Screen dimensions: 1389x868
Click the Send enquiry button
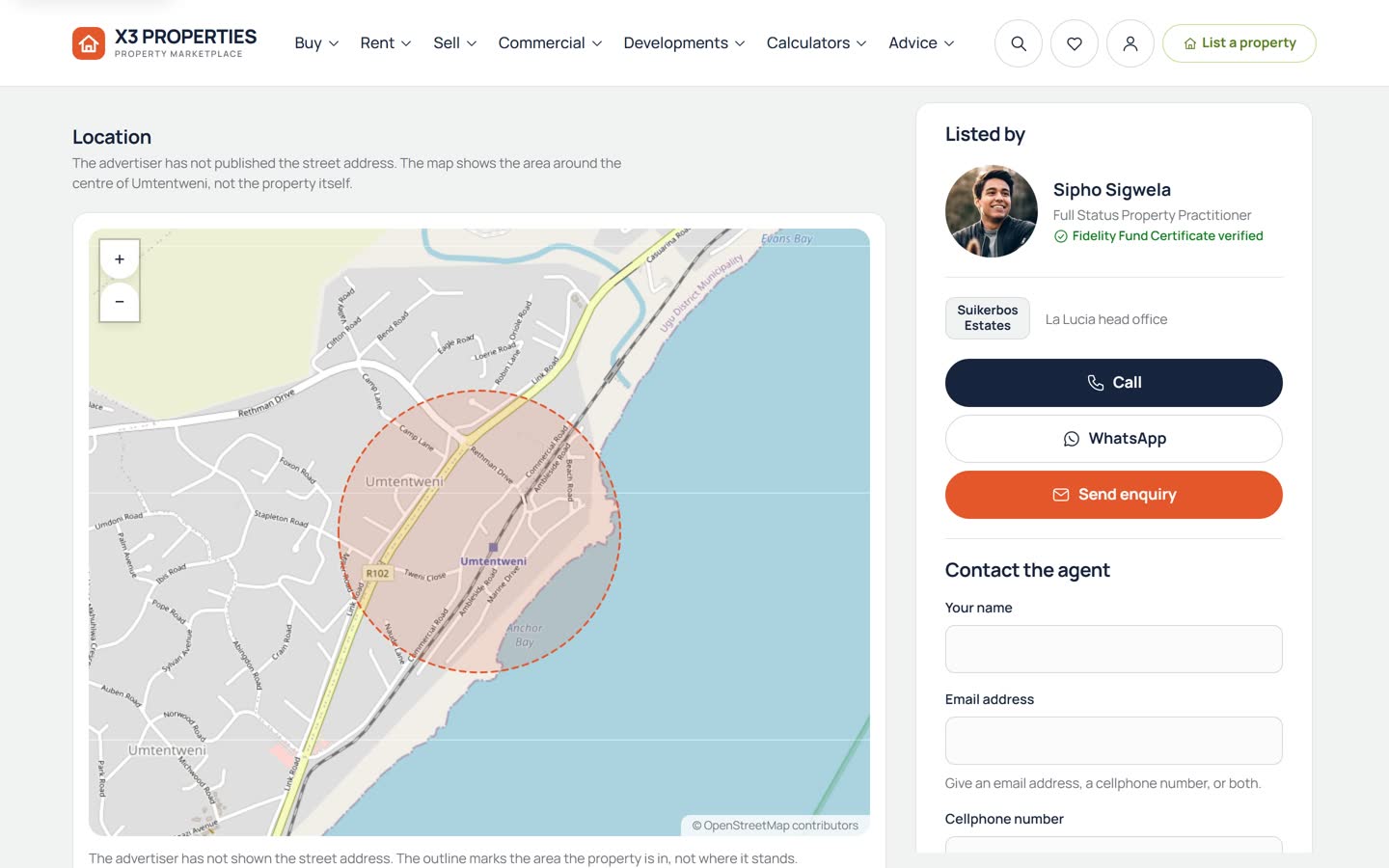tap(1114, 495)
